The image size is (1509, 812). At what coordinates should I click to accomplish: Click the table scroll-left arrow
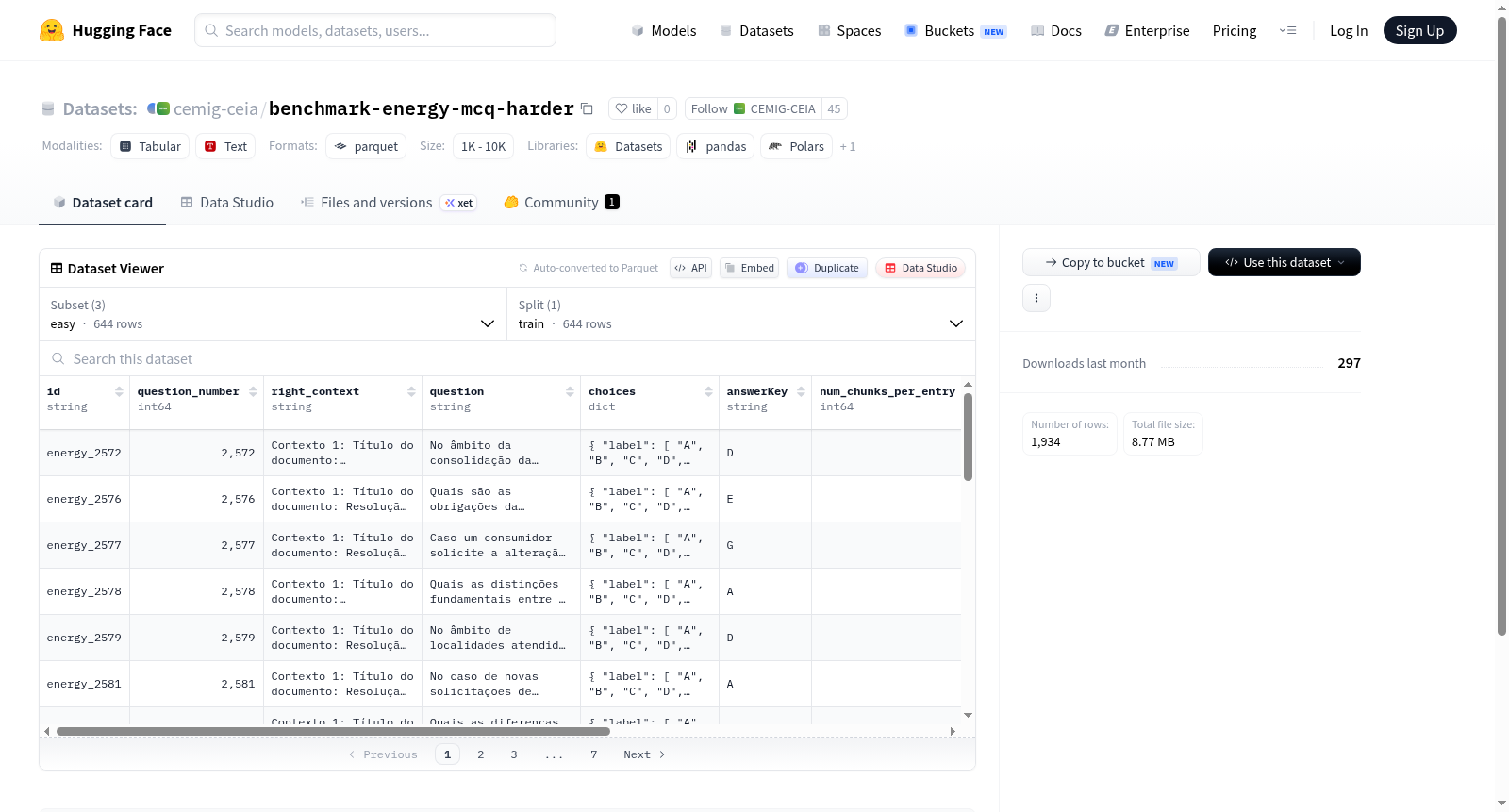47,731
